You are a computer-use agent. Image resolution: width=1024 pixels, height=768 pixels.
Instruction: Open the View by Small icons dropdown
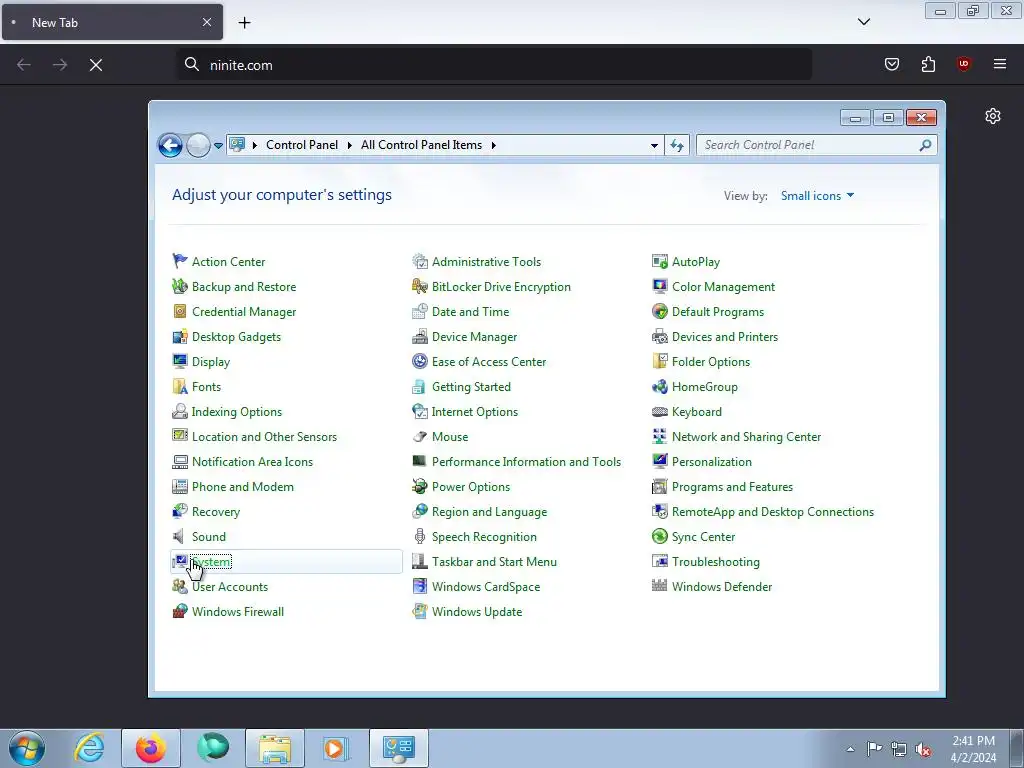click(817, 195)
